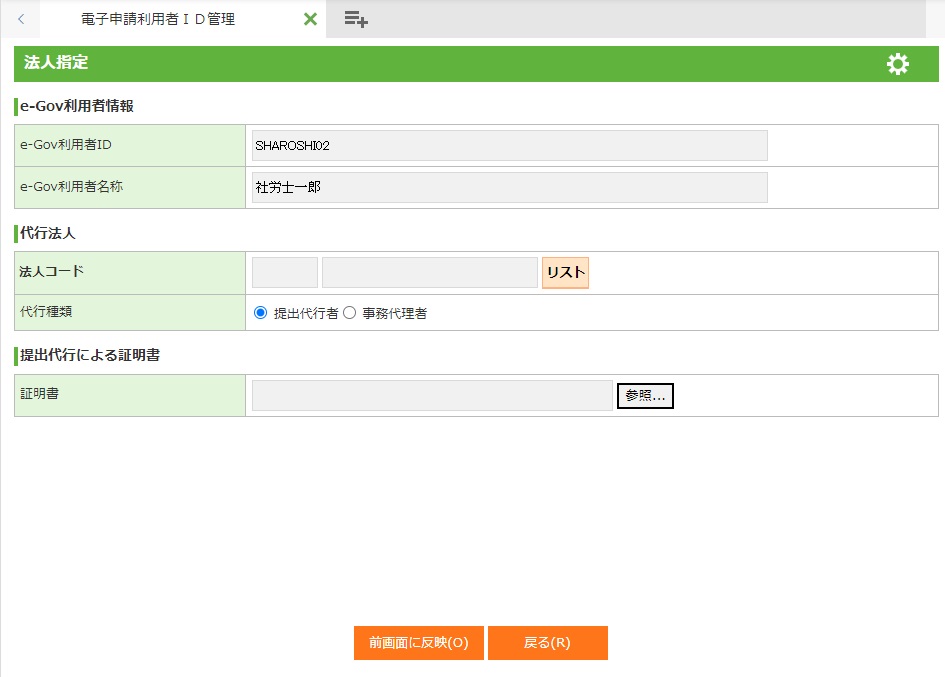Image resolution: width=945 pixels, height=677 pixels.
Task: Click the e-Gov利用者情報 section heading
Action: 77,106
